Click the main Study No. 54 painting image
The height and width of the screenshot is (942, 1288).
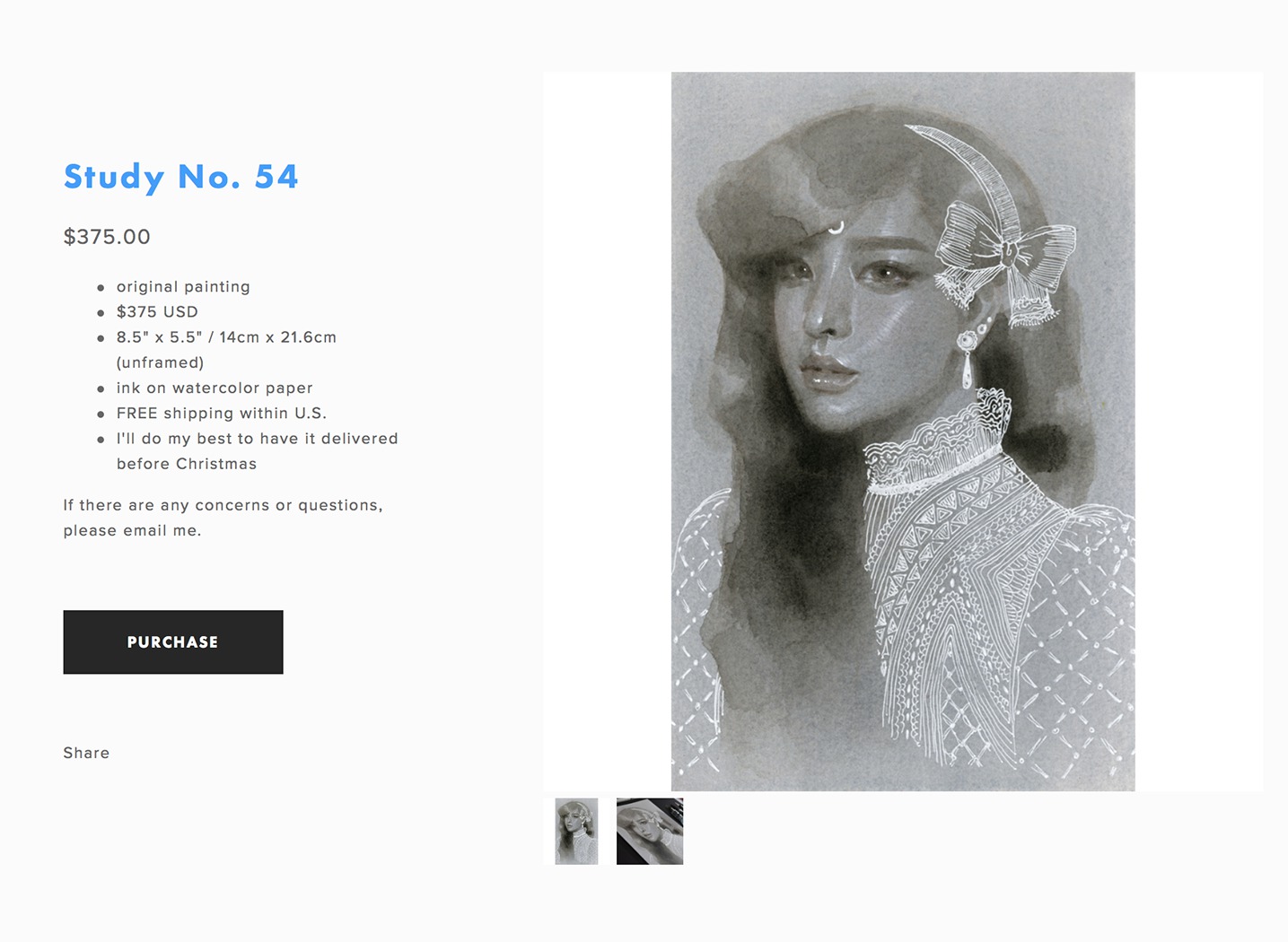pyautogui.click(x=903, y=432)
